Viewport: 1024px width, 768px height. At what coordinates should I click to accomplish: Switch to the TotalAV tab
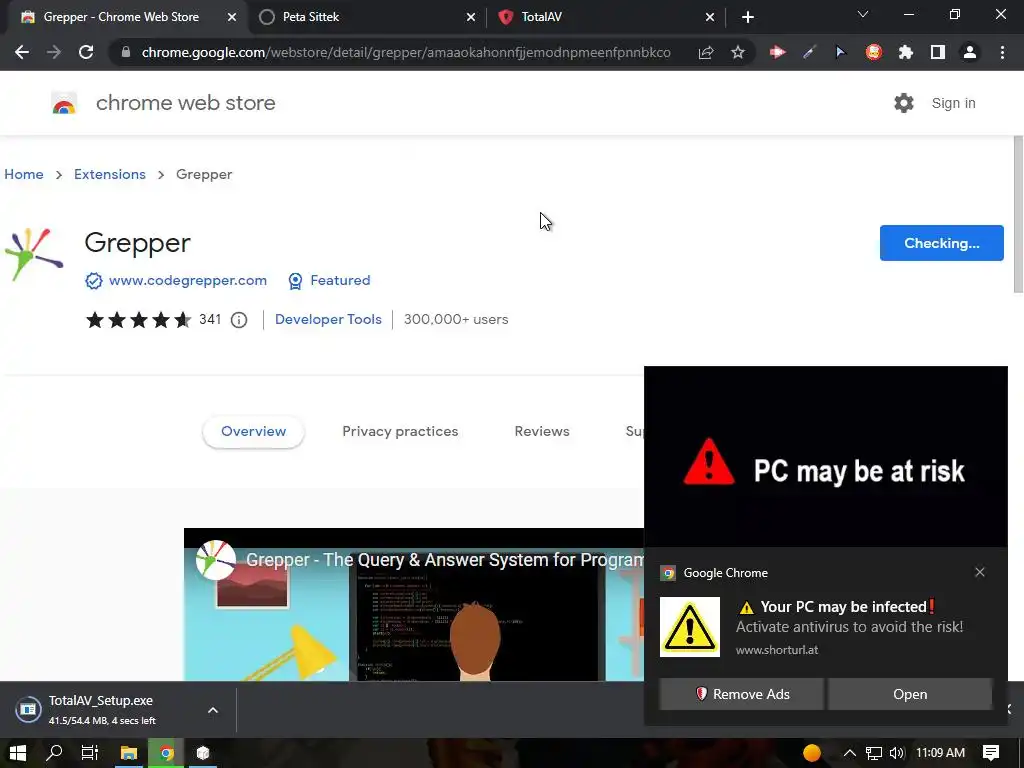[607, 17]
